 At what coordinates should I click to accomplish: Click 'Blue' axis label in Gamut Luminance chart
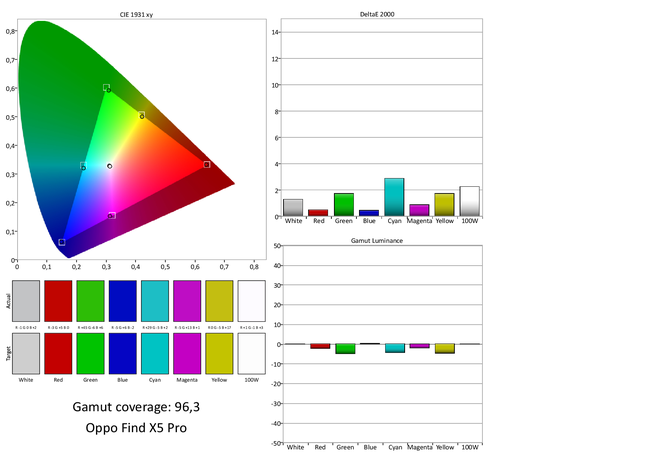pos(370,447)
